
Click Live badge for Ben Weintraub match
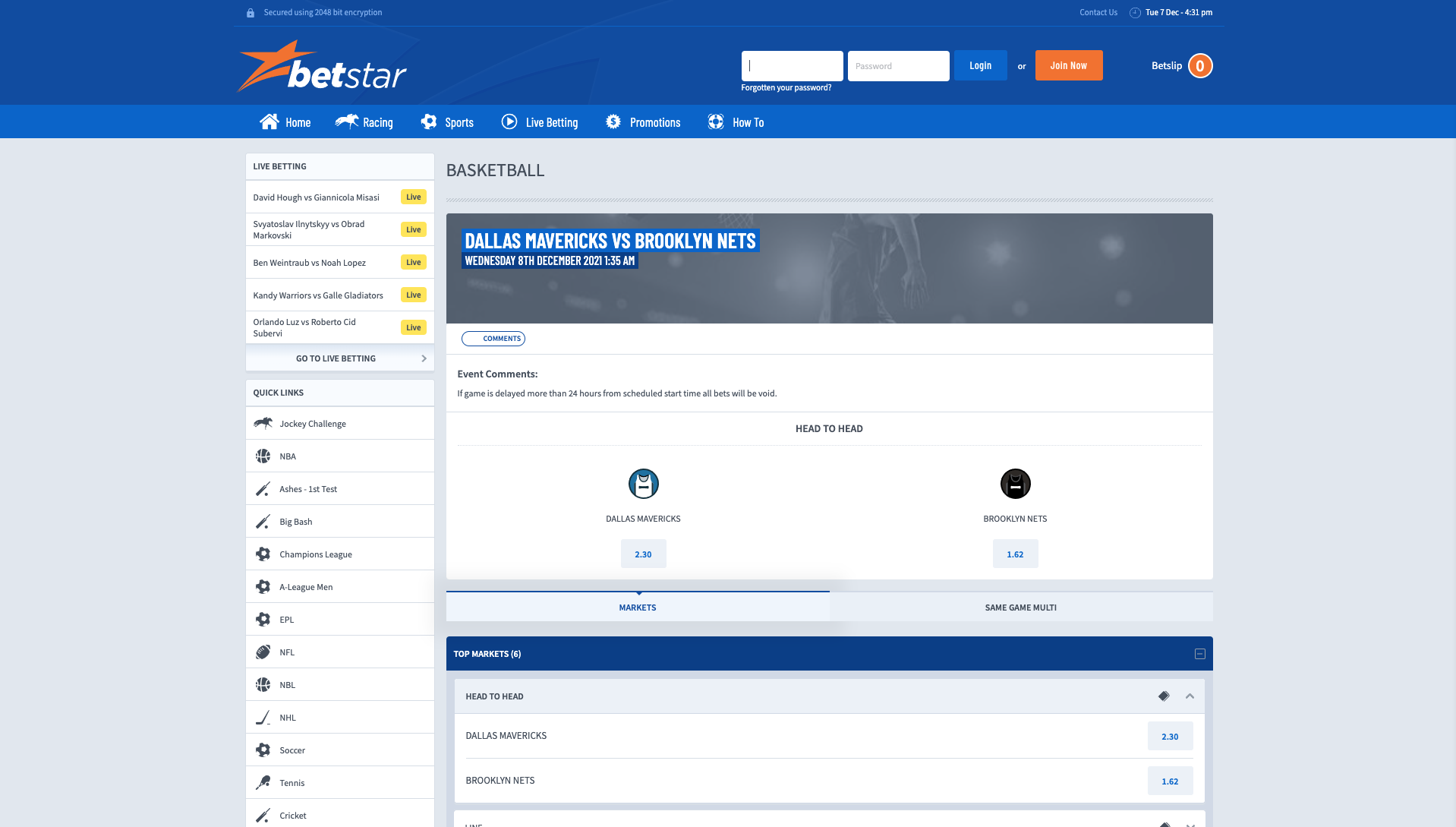click(414, 262)
